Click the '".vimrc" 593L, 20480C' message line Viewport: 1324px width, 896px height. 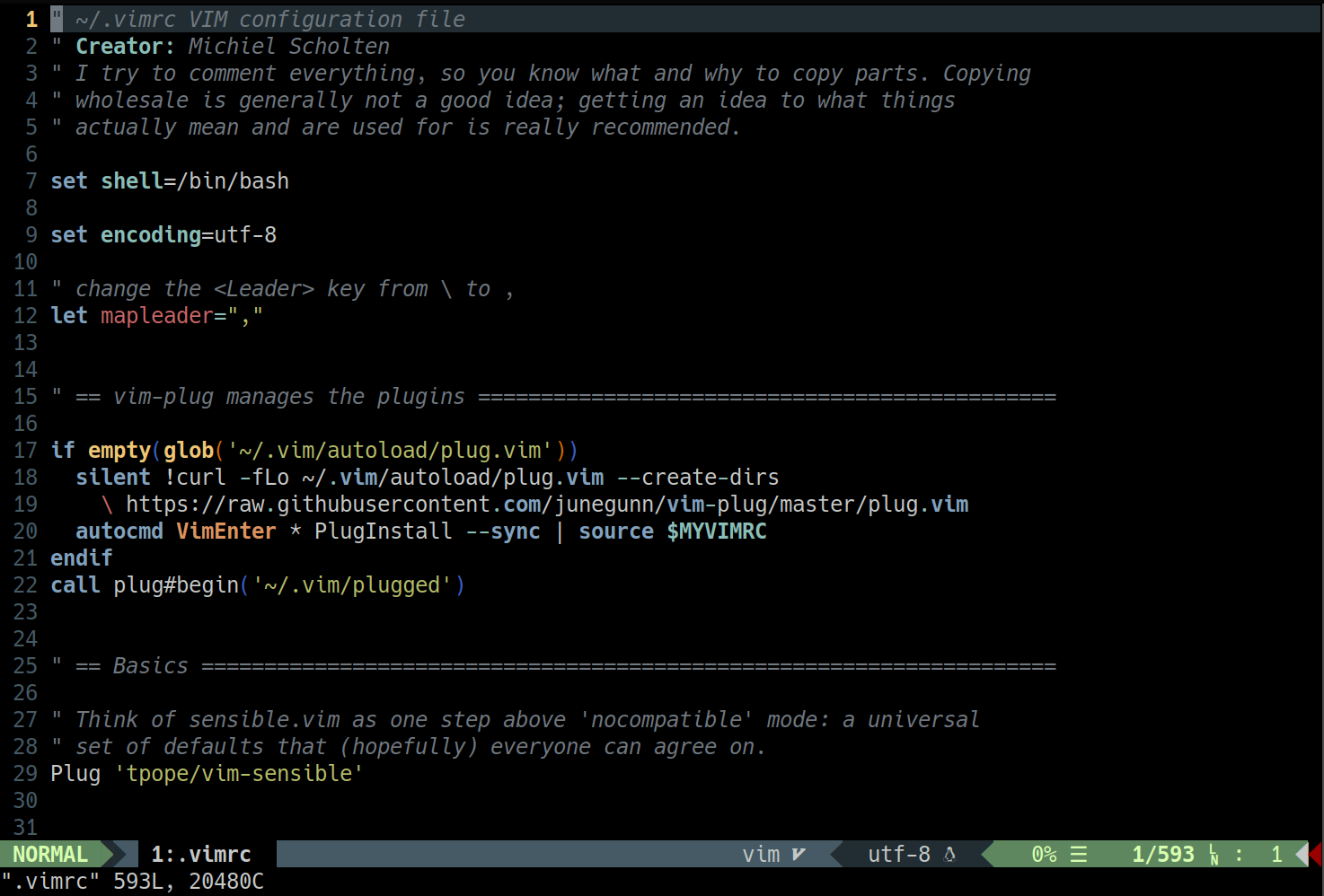[x=133, y=882]
